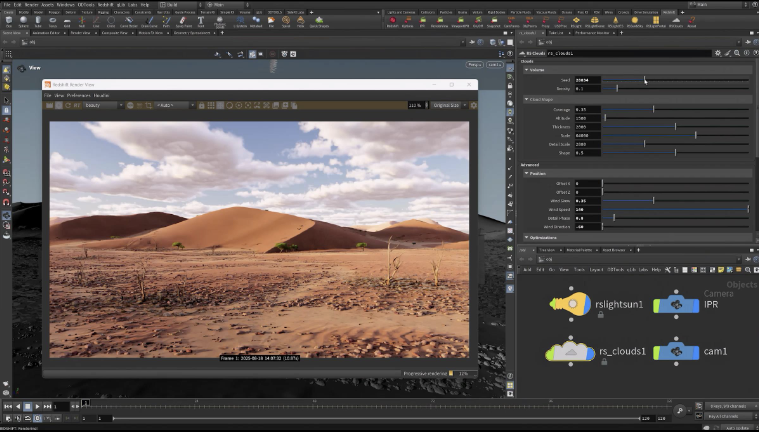759x432 pixels.
Task: Open Preferences menu in Render View
Action: (x=81, y=95)
